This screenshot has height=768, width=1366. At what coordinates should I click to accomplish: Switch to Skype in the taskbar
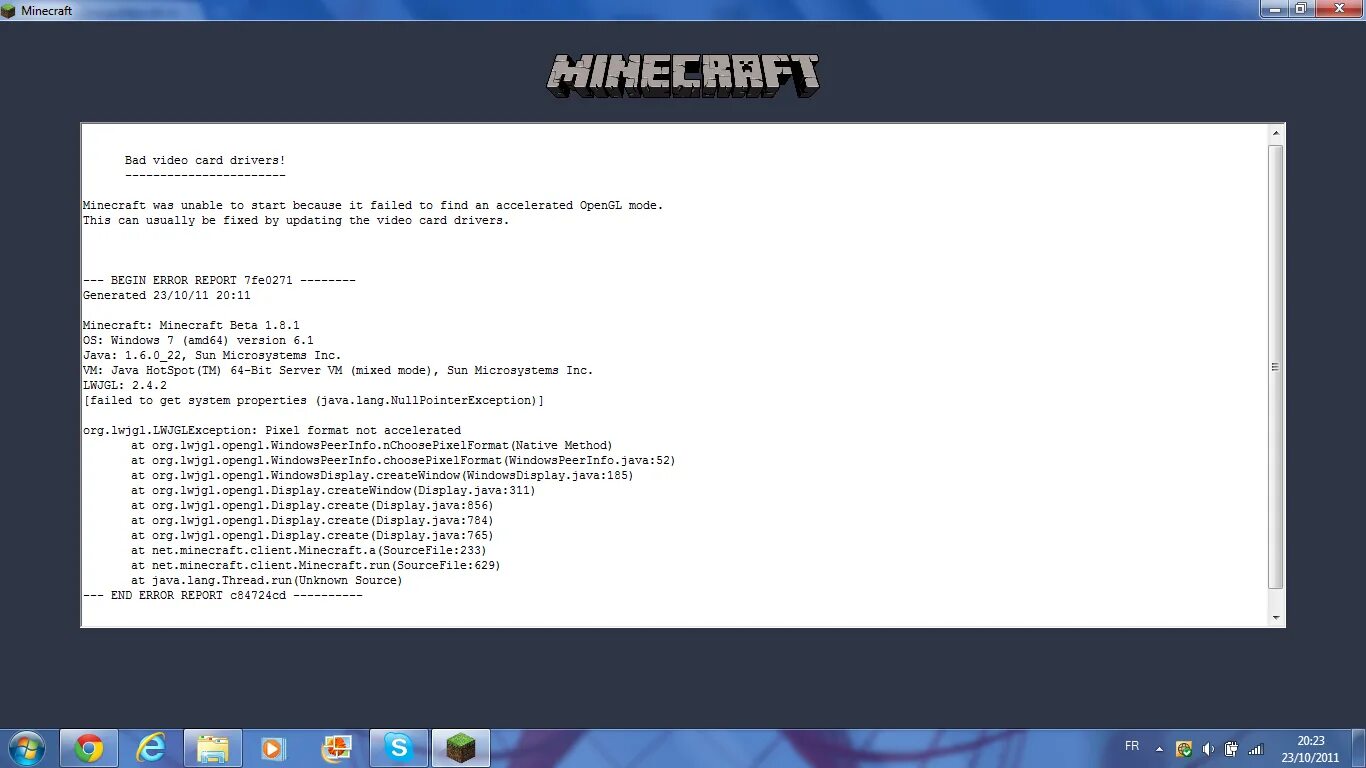click(x=399, y=748)
